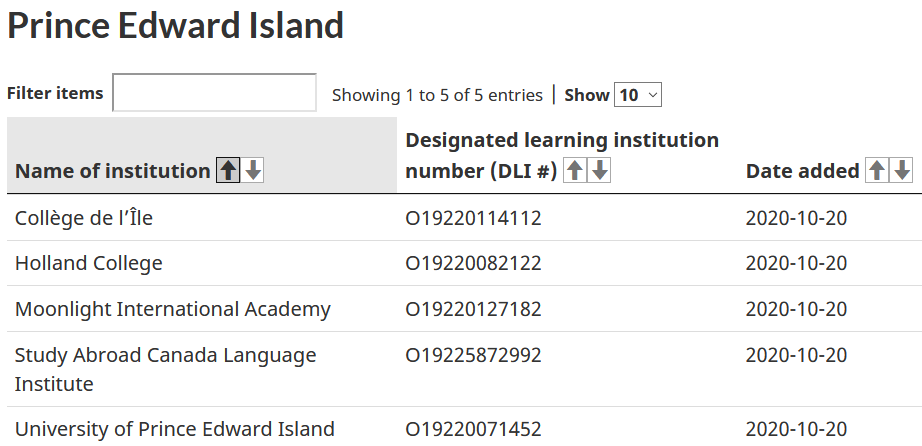Click the Prince Edward Island heading
Viewport: 922px width, 446px height.
[175, 25]
